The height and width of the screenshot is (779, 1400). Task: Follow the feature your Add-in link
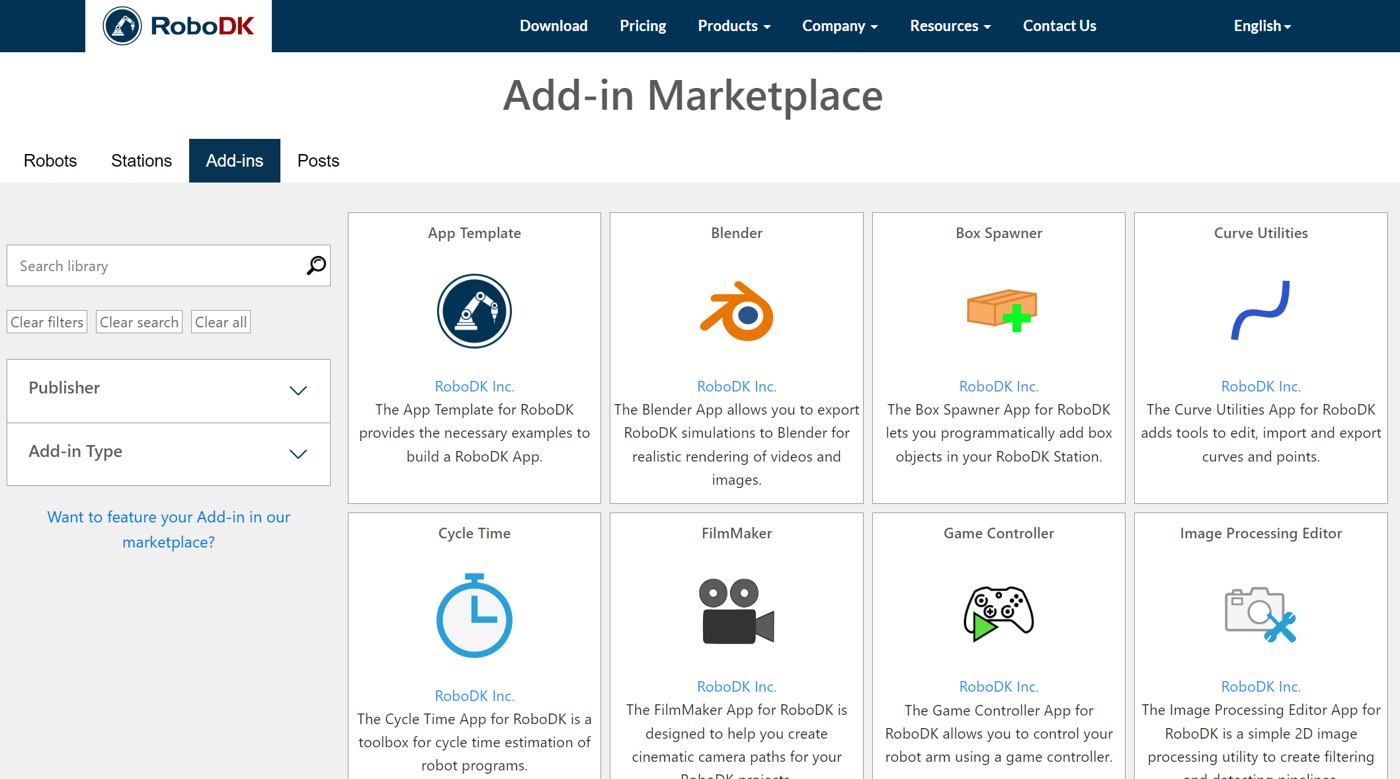tap(168, 529)
